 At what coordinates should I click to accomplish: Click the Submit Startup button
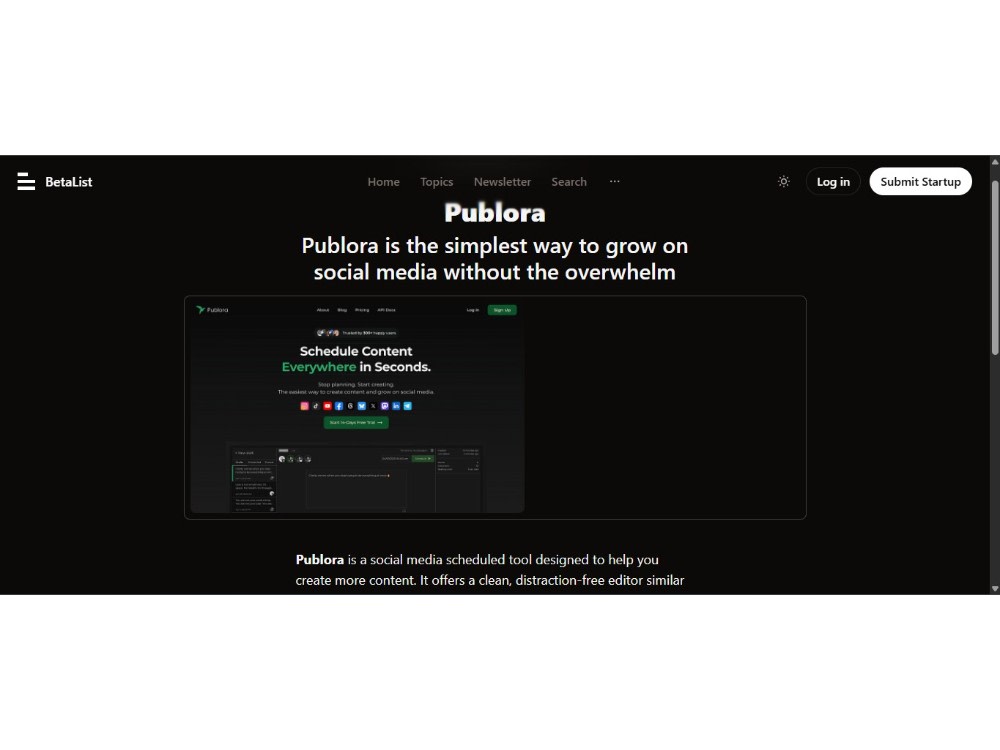click(920, 182)
